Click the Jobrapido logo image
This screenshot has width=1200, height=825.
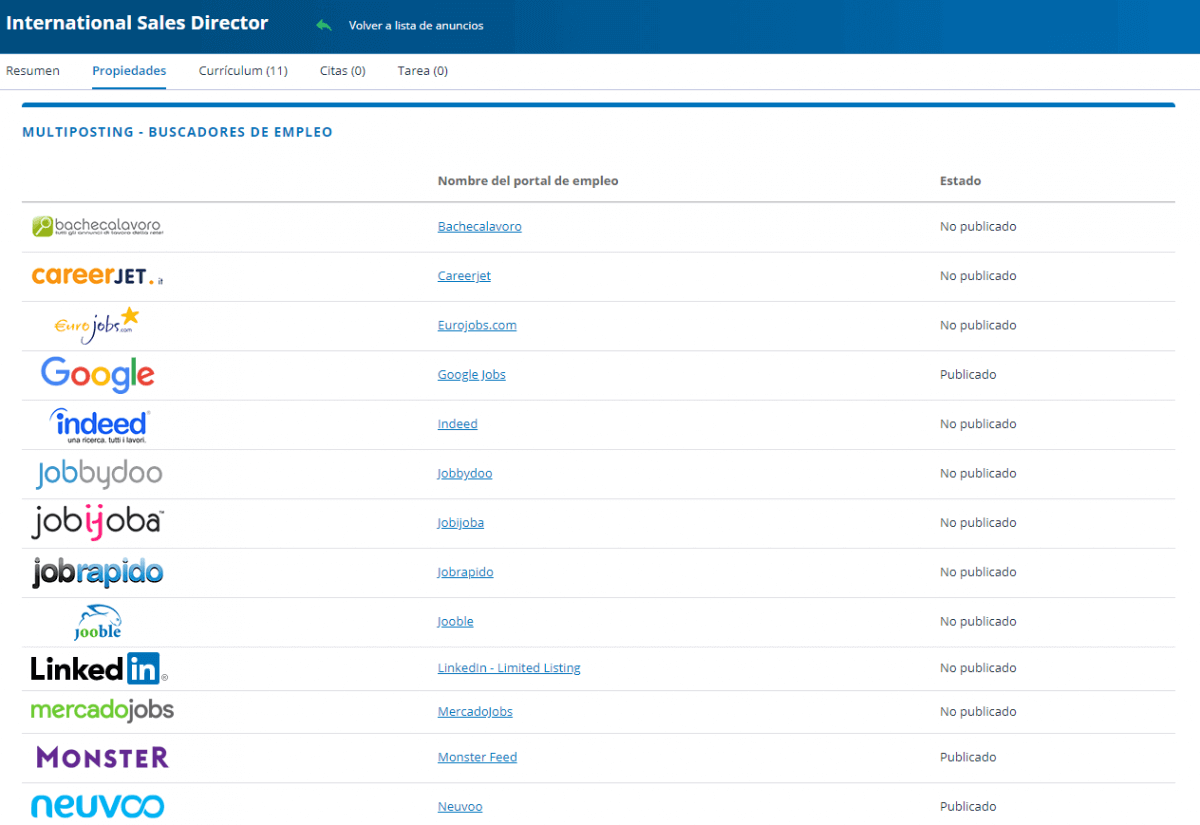[x=97, y=573]
